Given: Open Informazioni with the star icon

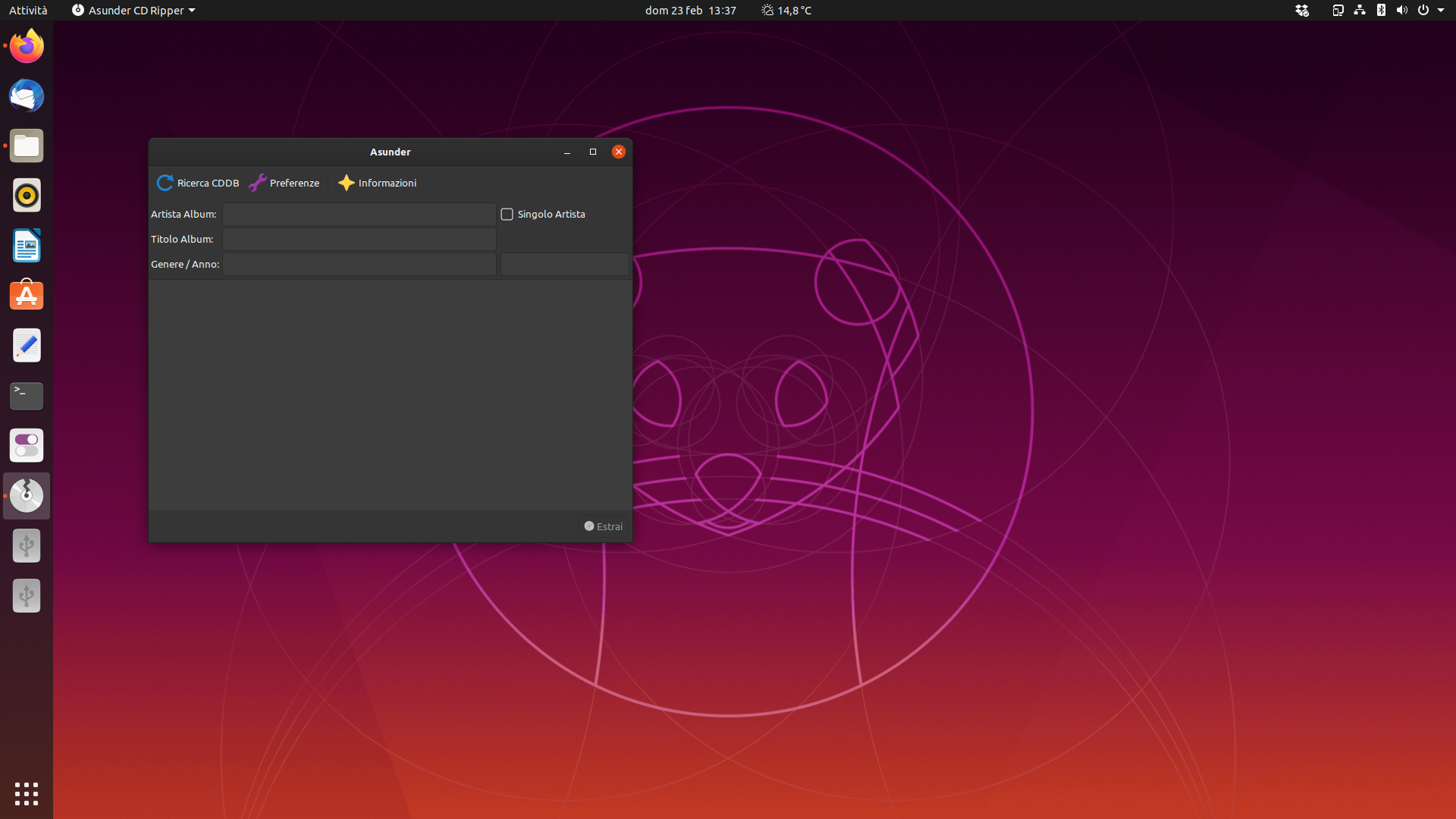Looking at the screenshot, I should 347,183.
